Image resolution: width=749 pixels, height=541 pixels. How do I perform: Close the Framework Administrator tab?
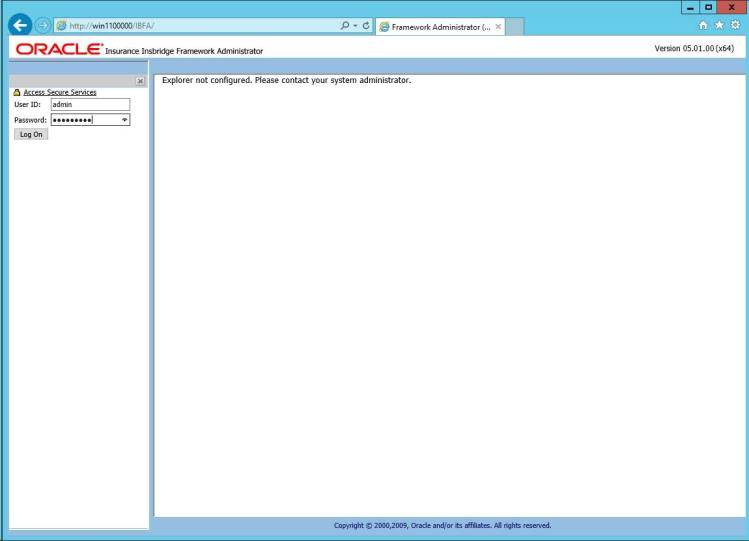[498, 27]
